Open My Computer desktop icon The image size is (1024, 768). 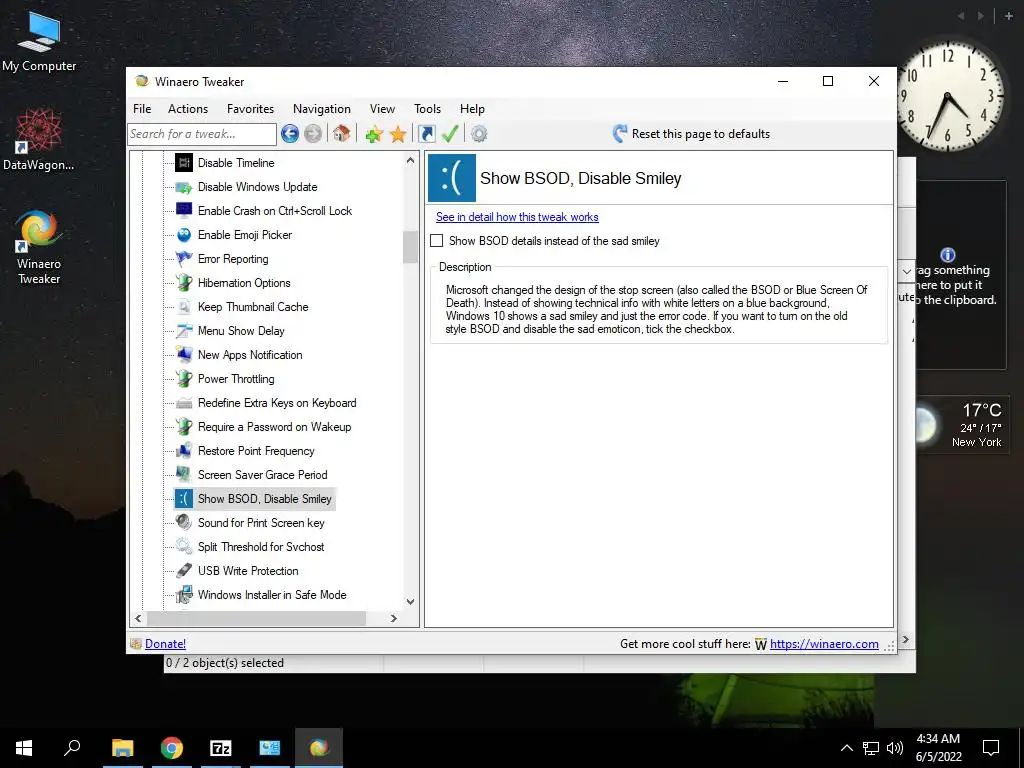pos(39,40)
